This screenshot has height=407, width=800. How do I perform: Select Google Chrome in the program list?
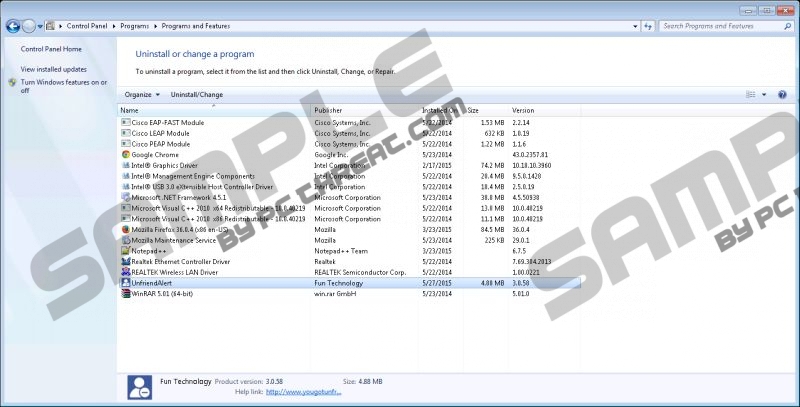[x=153, y=155]
